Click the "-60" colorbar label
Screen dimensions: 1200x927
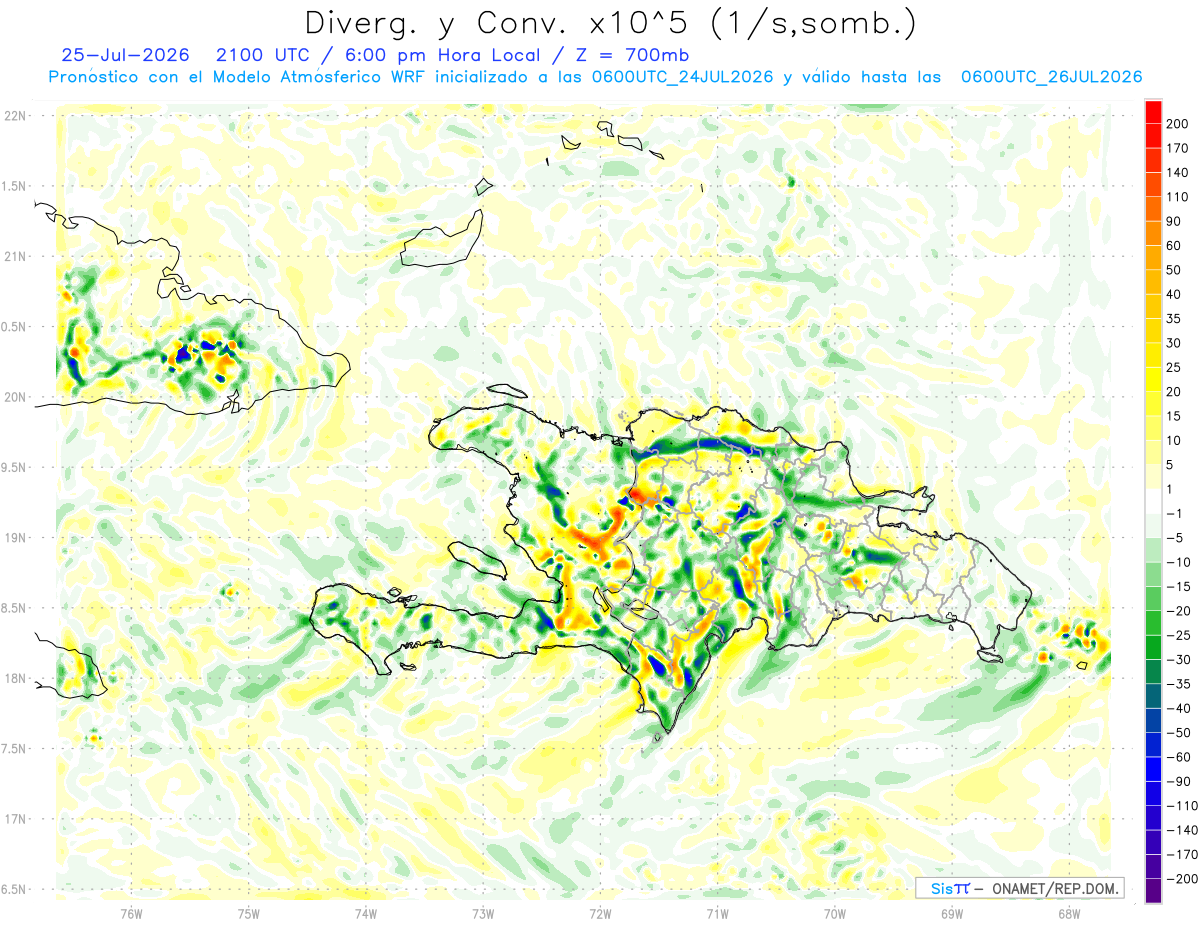pos(1178,757)
